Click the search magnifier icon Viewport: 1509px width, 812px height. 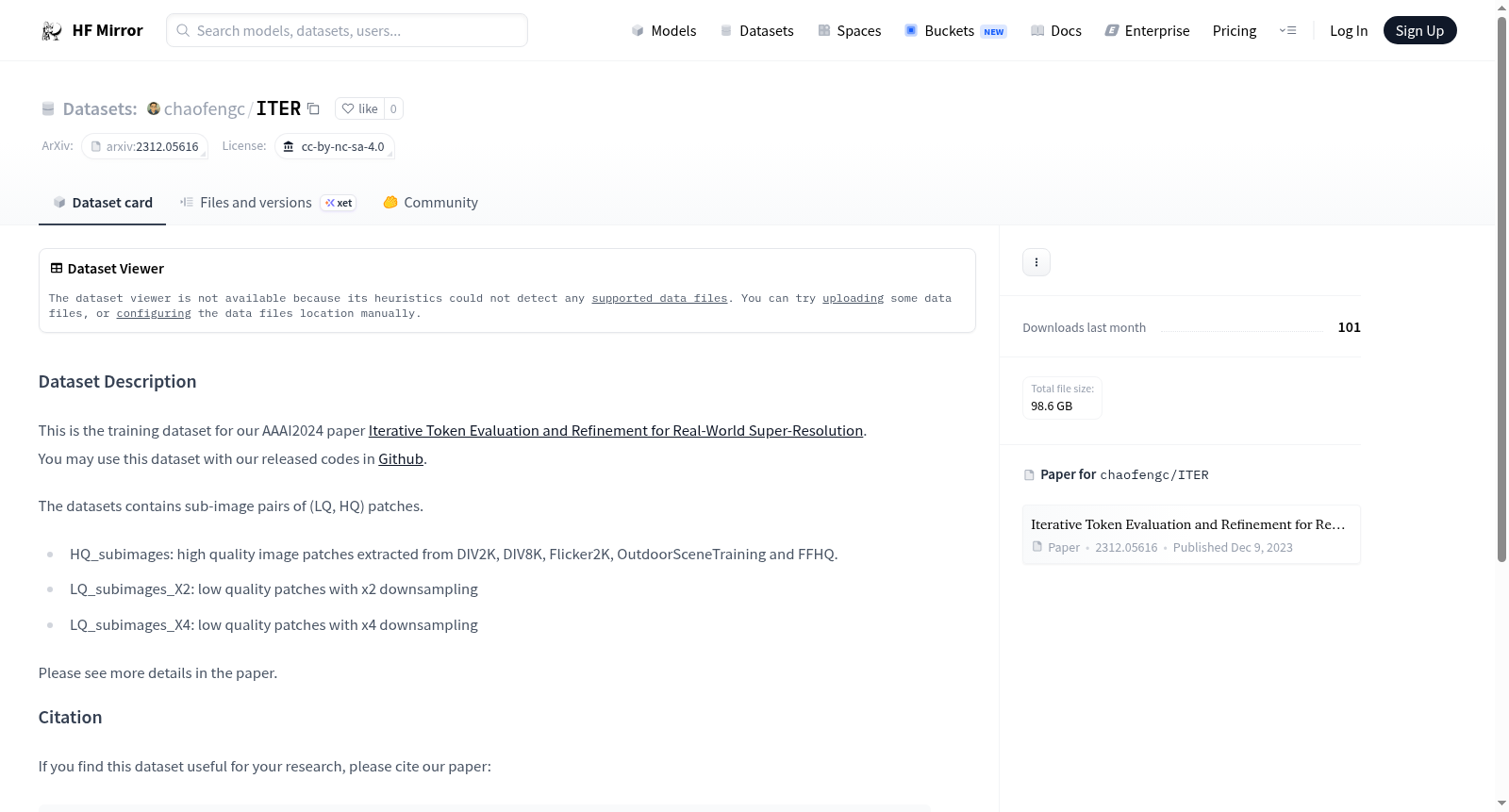click(183, 30)
